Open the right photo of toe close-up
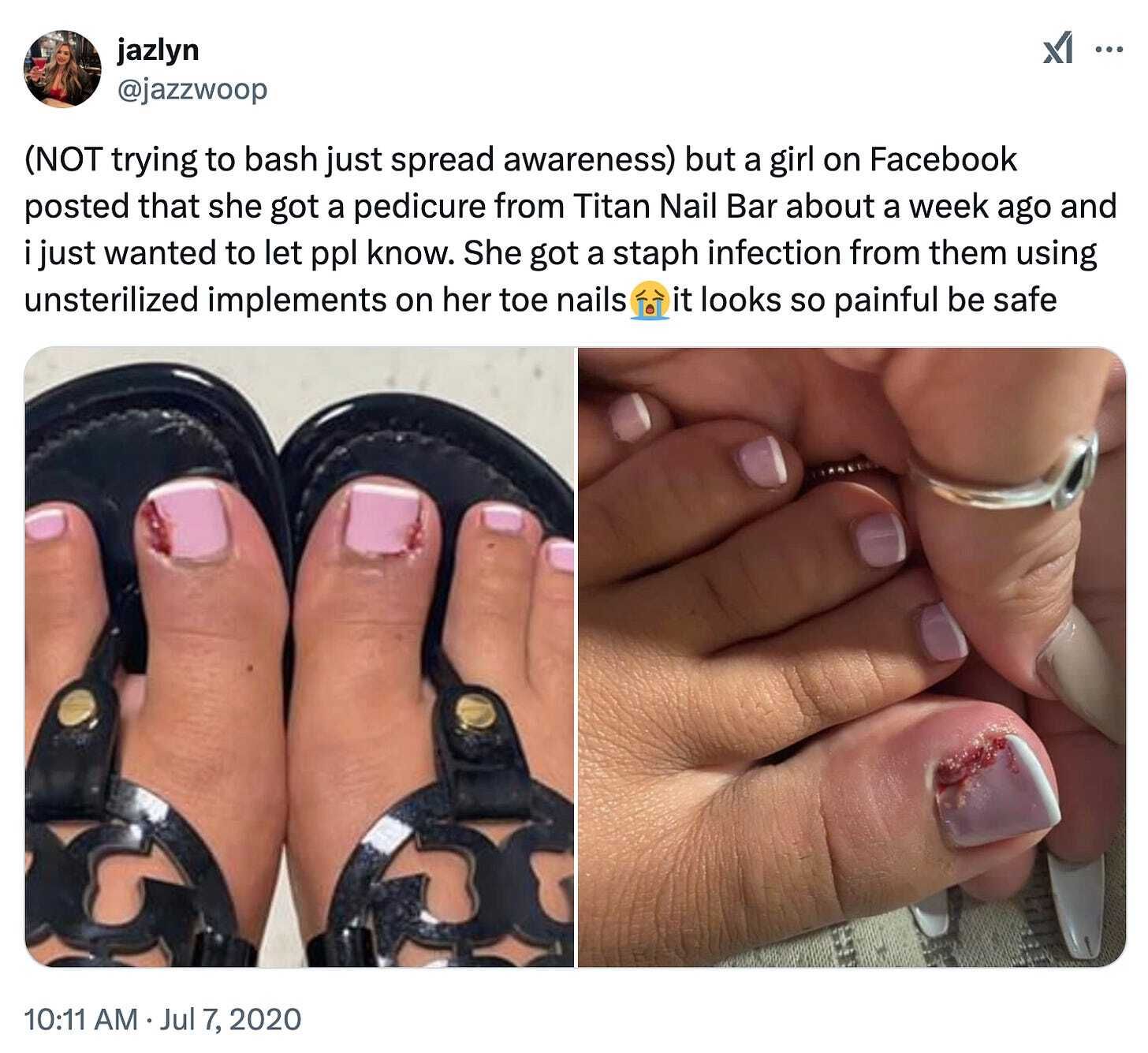 tap(852, 657)
